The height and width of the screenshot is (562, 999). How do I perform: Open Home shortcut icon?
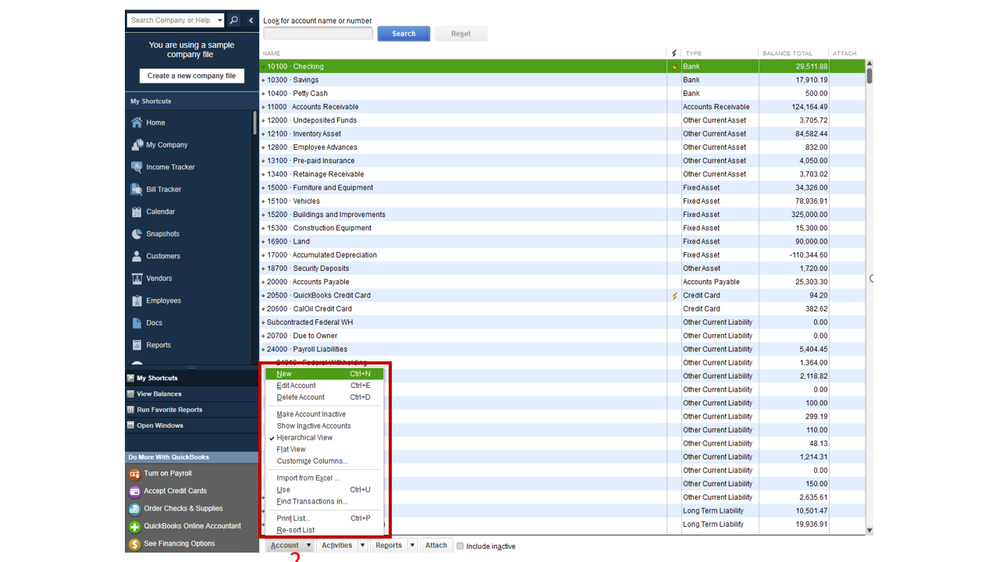(x=137, y=122)
